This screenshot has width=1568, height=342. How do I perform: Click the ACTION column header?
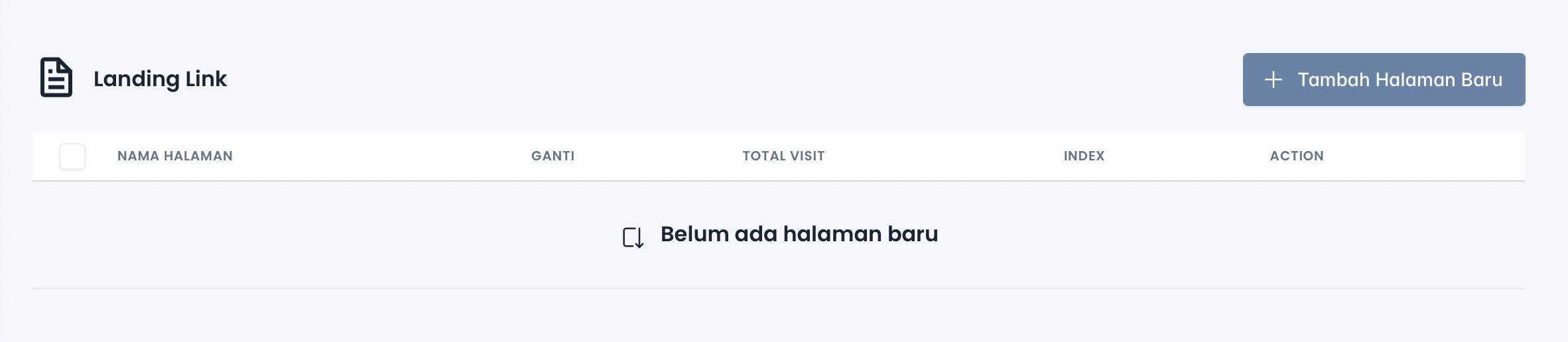pos(1296,156)
